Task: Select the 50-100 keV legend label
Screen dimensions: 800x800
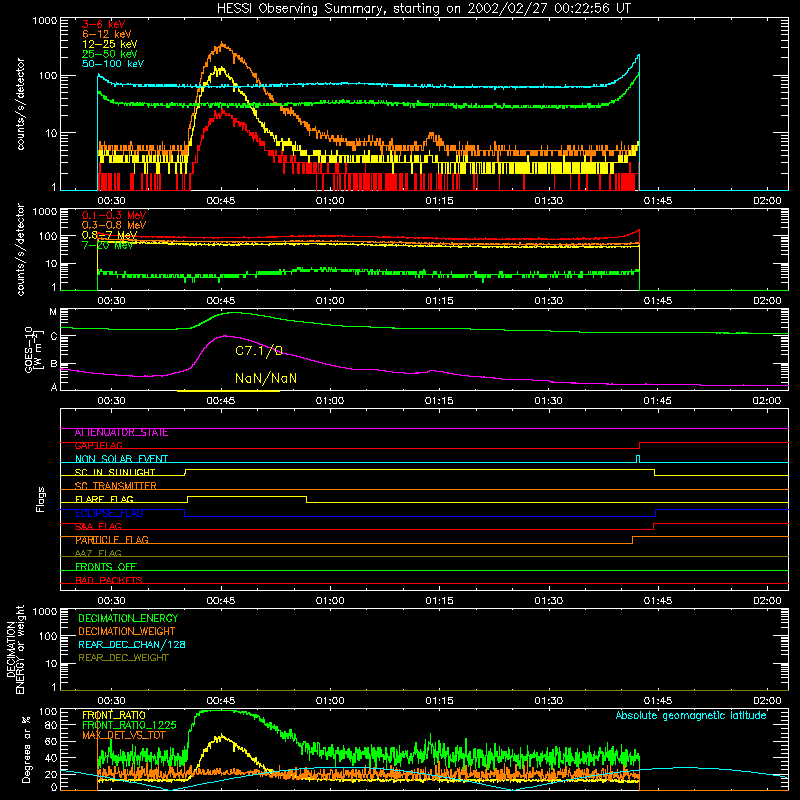Action: pos(113,64)
